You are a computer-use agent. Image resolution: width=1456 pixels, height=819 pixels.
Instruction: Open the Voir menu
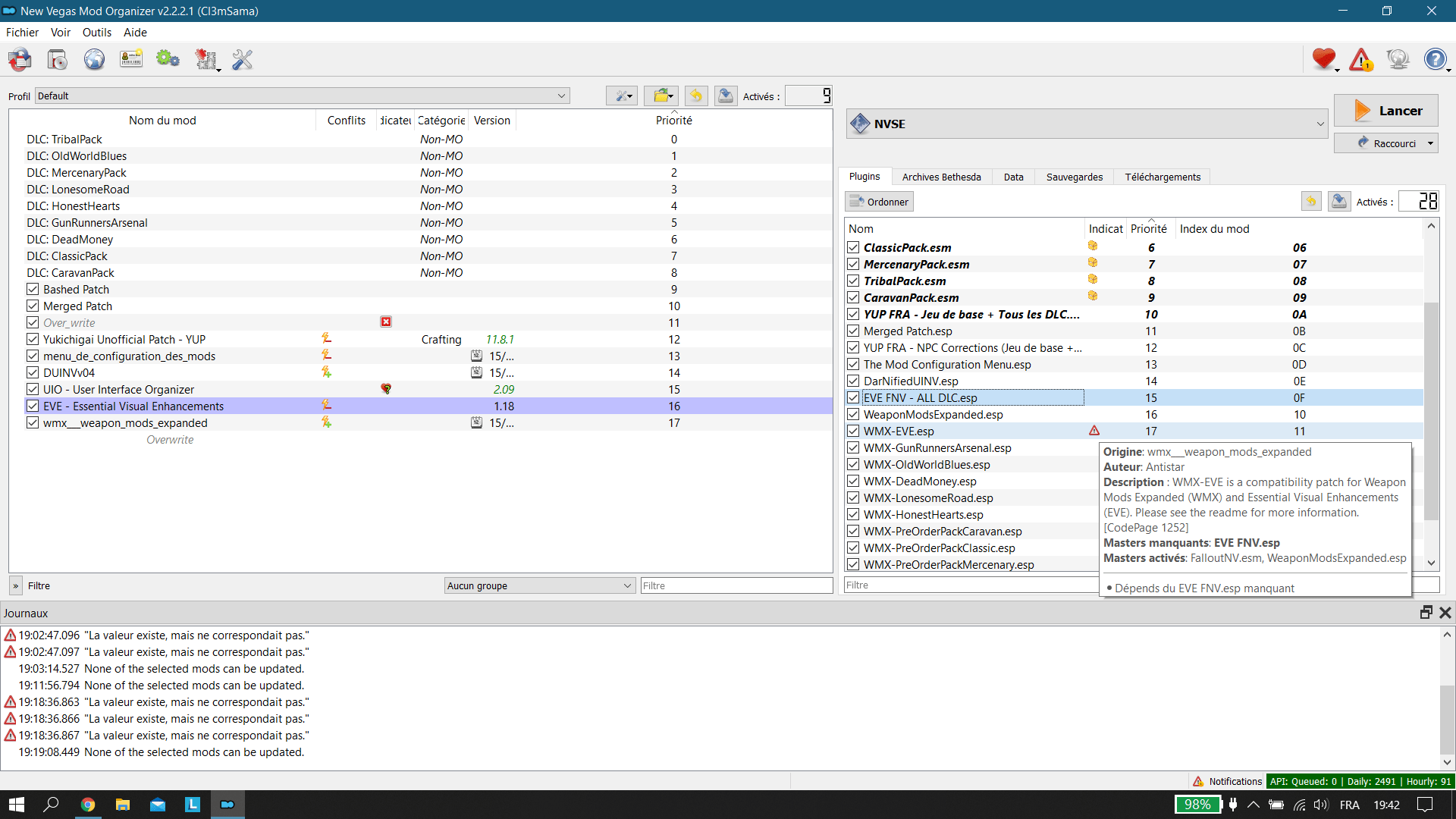tap(61, 32)
